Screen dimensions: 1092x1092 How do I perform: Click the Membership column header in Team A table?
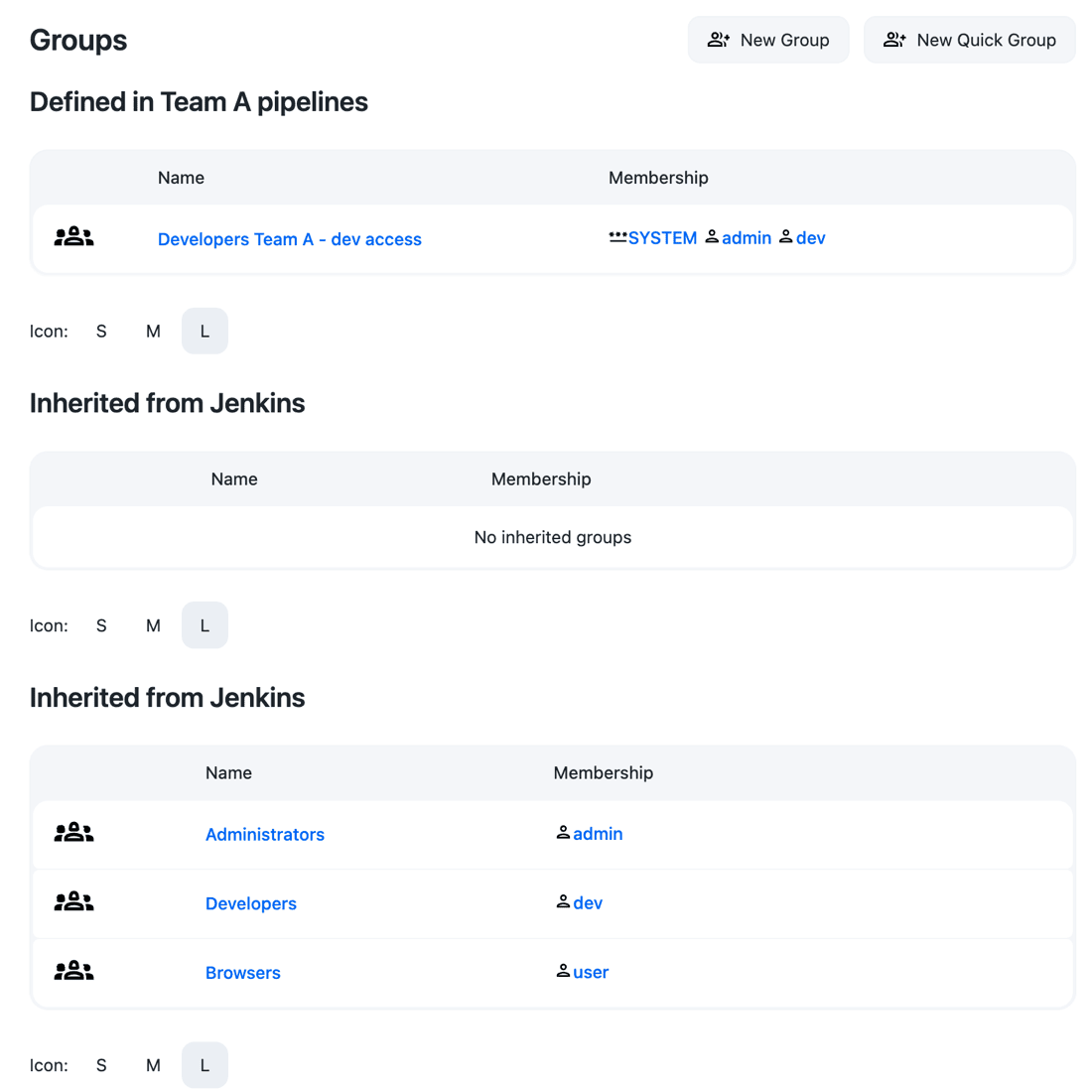coord(658,178)
